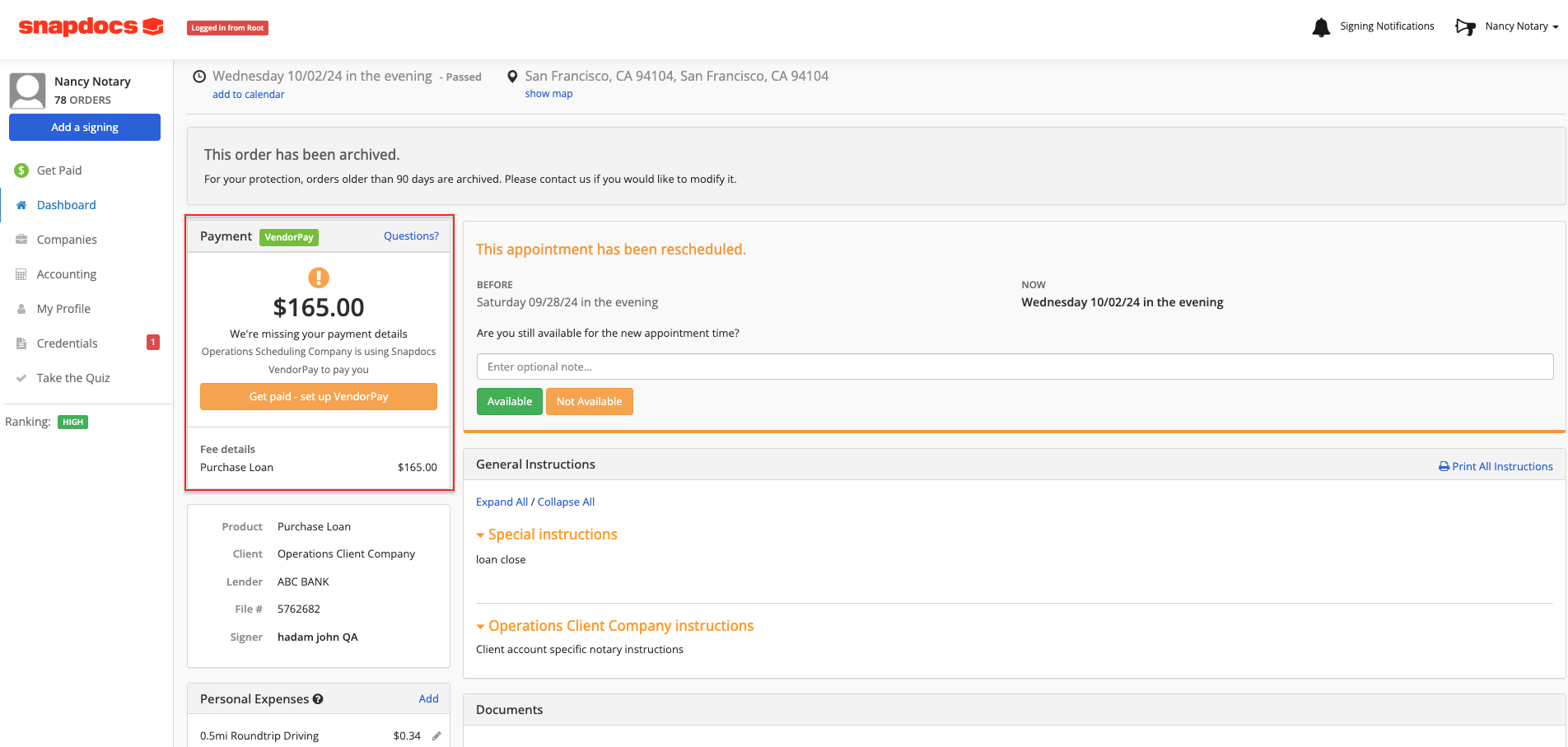
Task: Click the Personal Expenses help icon
Action: pyautogui.click(x=318, y=698)
